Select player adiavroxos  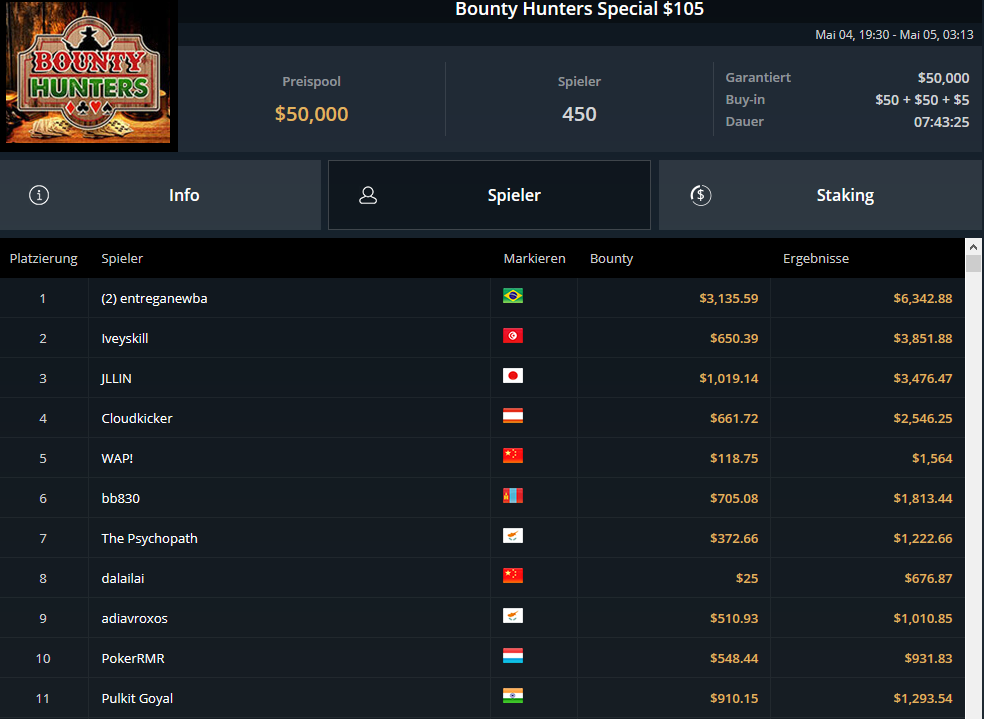click(x=134, y=619)
